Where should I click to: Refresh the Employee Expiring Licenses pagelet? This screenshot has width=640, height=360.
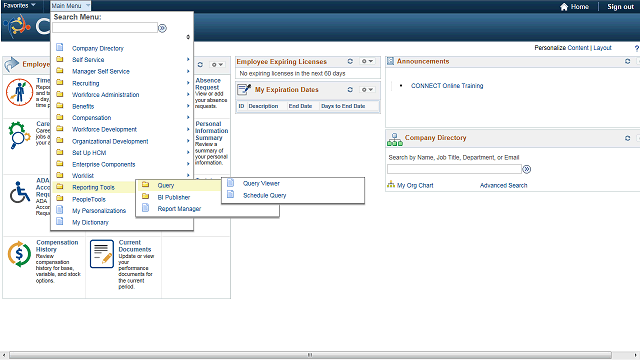[x=350, y=61]
